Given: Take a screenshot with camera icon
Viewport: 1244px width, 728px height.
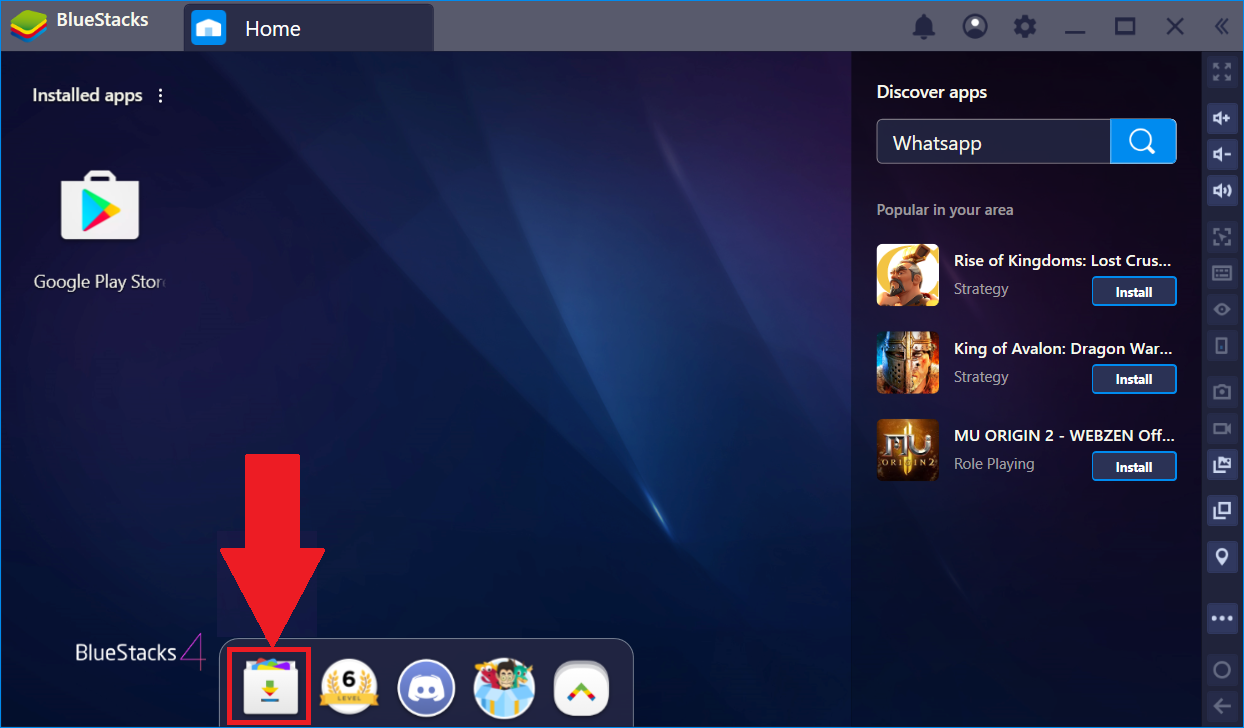Looking at the screenshot, I should coord(1222,392).
